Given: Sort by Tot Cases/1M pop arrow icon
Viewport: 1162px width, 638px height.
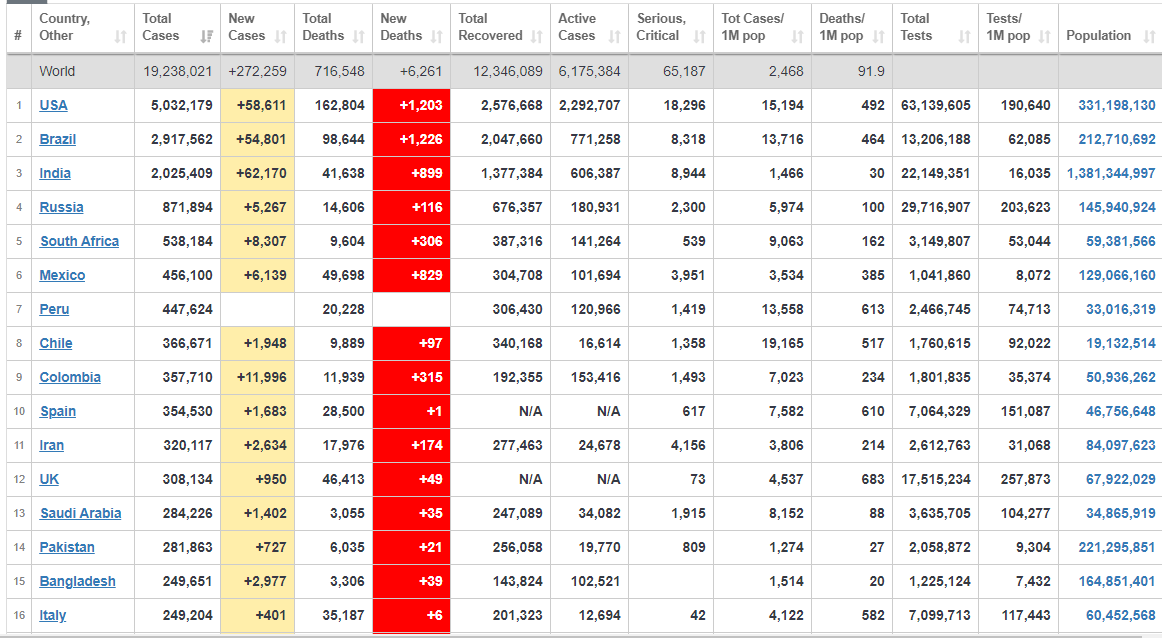Looking at the screenshot, I should 797,36.
